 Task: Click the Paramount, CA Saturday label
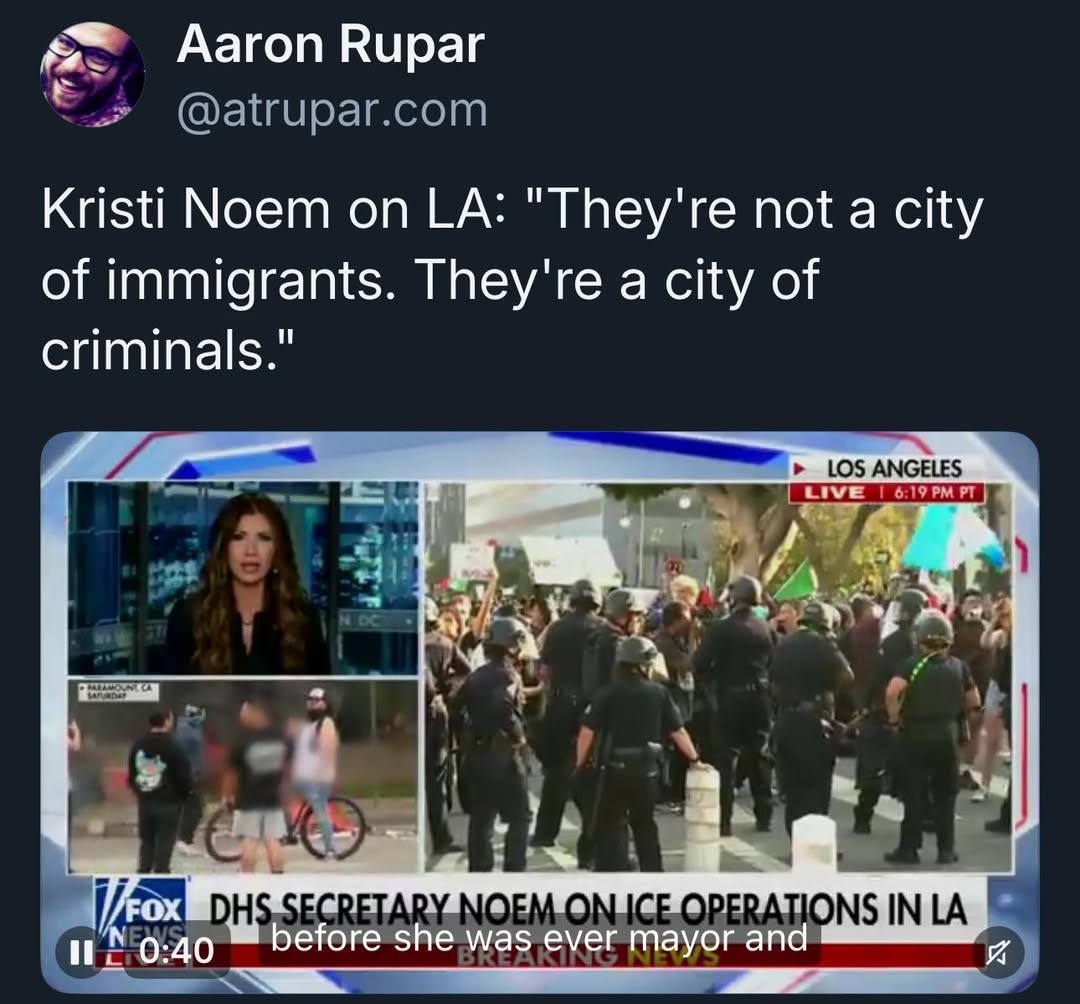112,691
